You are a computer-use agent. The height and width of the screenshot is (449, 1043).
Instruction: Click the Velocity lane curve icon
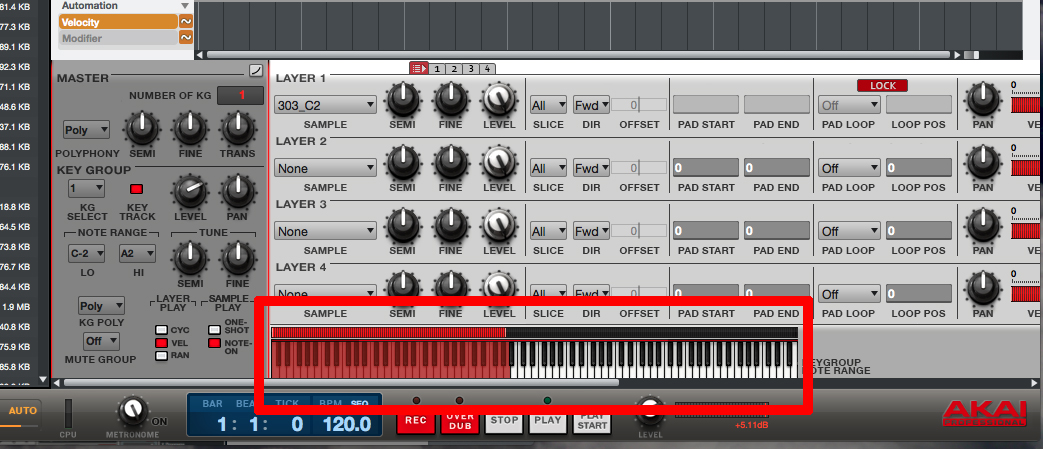186,21
